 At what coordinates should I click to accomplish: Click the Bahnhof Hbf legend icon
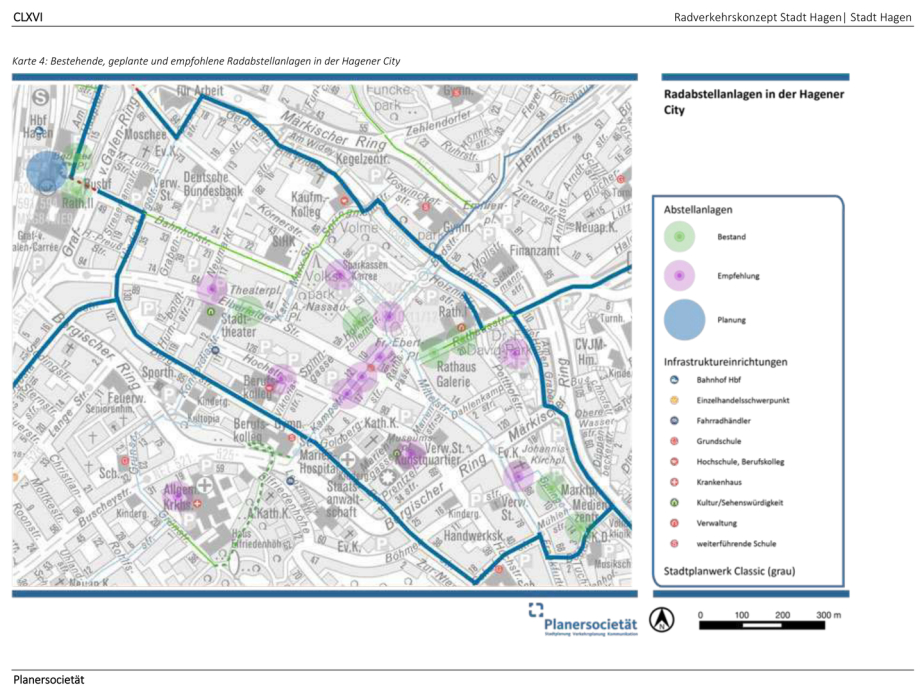tap(674, 380)
